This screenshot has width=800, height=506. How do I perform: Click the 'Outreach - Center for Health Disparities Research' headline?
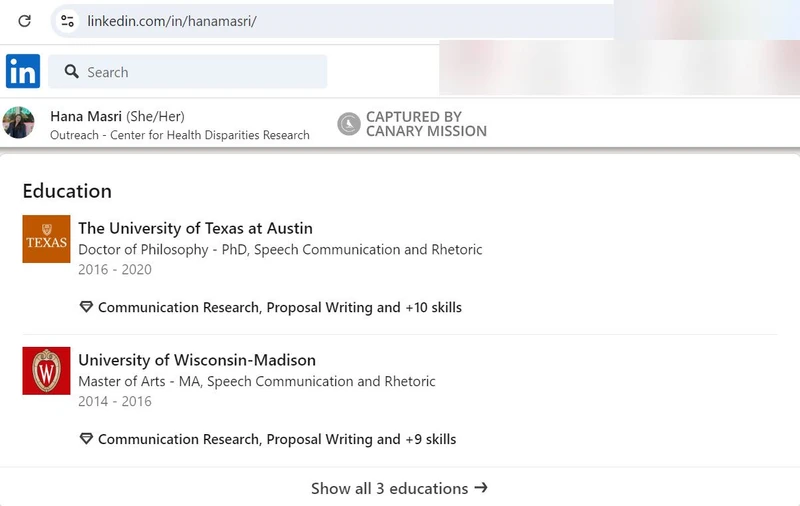coord(180,135)
